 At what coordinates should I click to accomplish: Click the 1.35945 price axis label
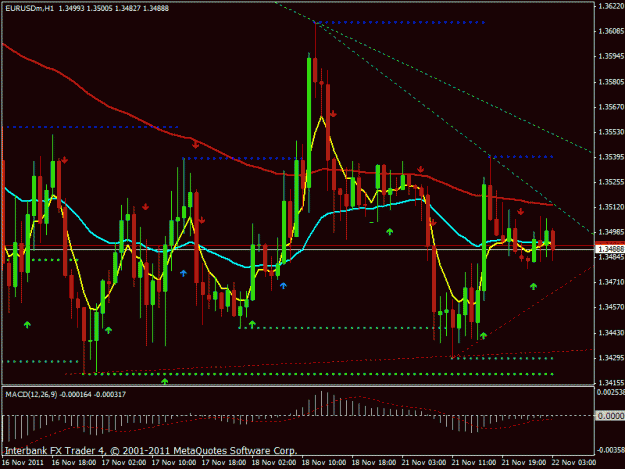[611, 56]
